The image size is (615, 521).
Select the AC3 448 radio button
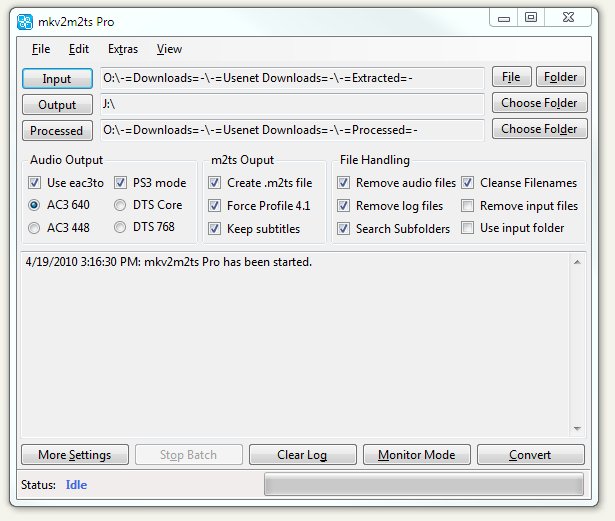click(34, 228)
